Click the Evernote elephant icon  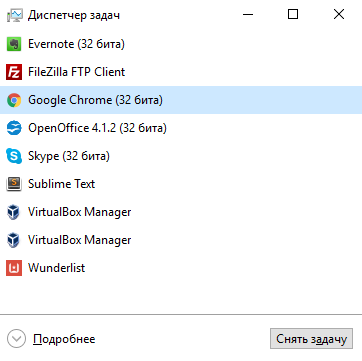[x=14, y=44]
